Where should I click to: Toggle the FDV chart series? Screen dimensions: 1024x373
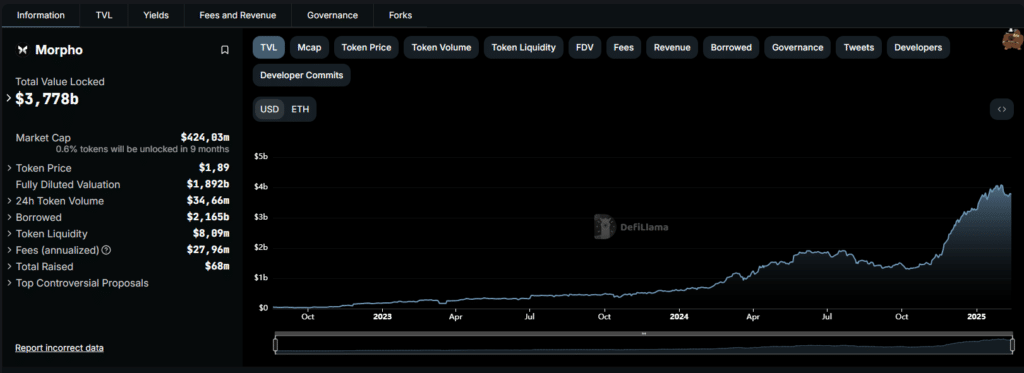point(584,48)
